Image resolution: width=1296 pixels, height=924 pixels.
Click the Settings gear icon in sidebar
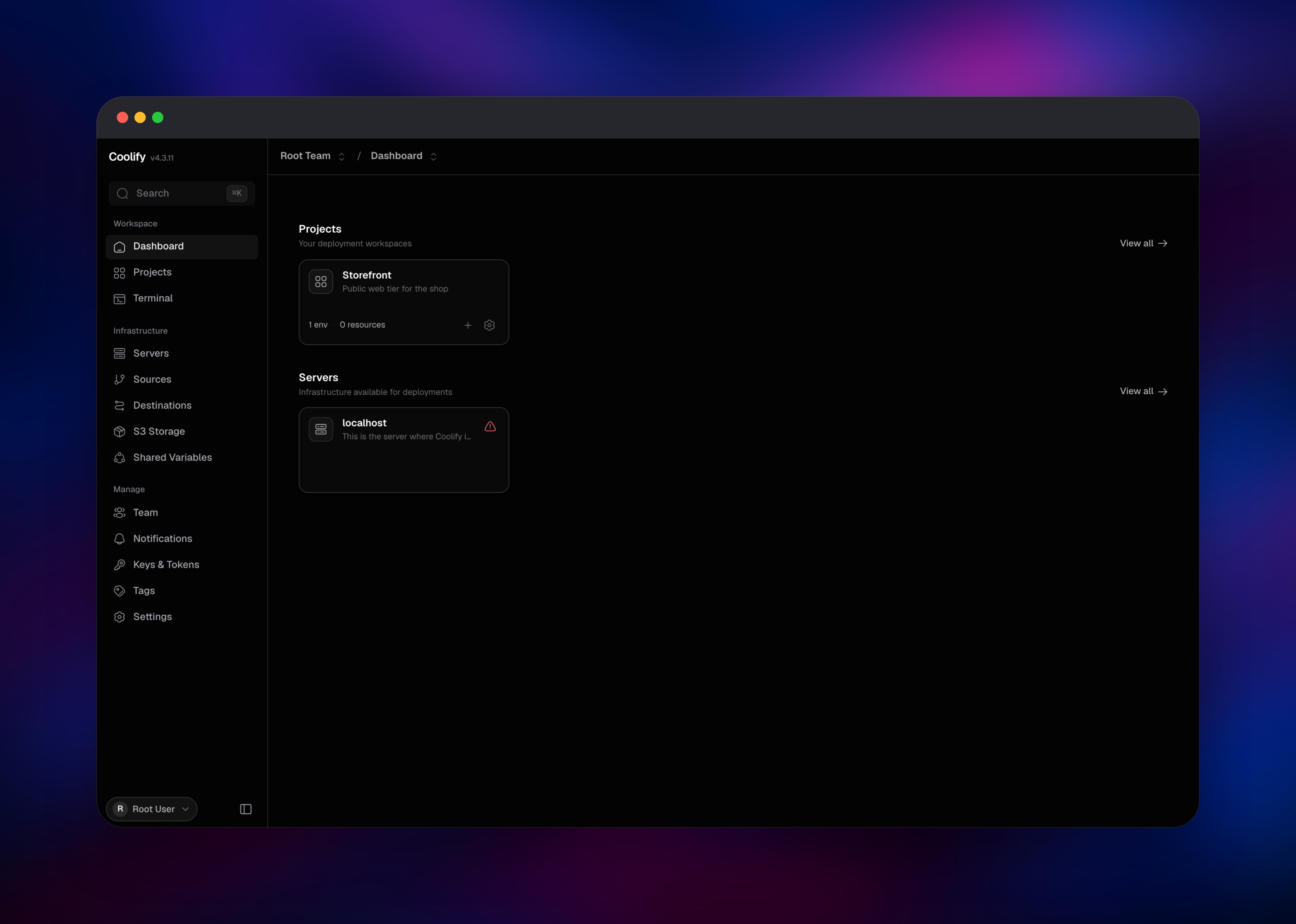(x=119, y=617)
